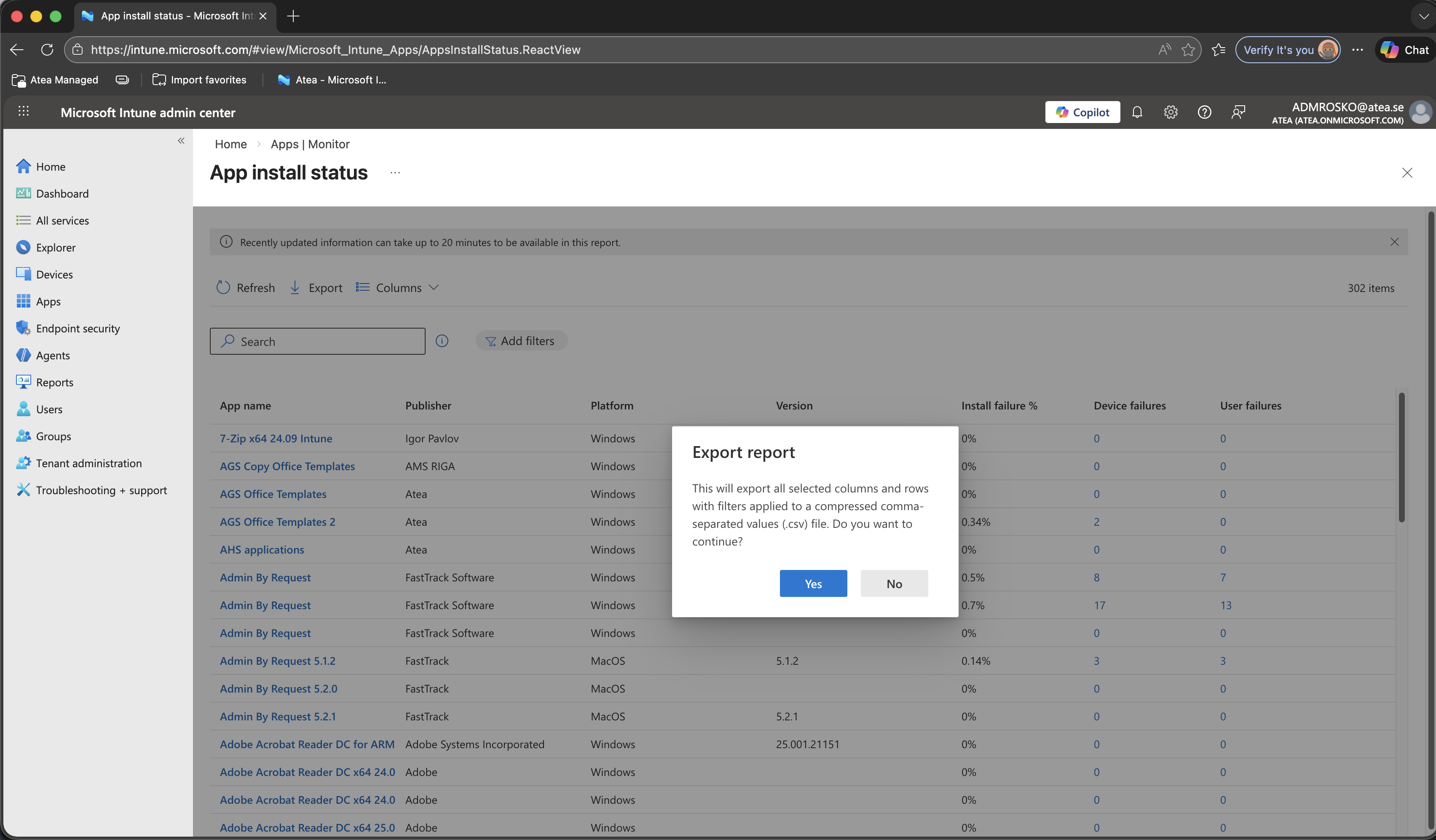The height and width of the screenshot is (840, 1436).
Task: Click the help question mark icon
Action: point(1203,112)
